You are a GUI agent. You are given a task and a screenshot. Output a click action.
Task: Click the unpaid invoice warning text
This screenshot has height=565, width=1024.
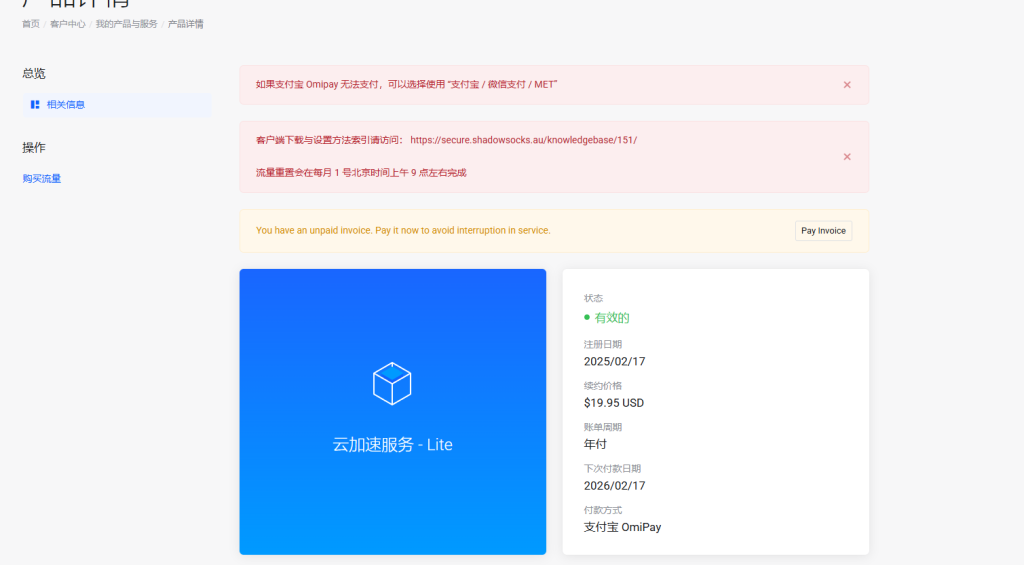403,231
